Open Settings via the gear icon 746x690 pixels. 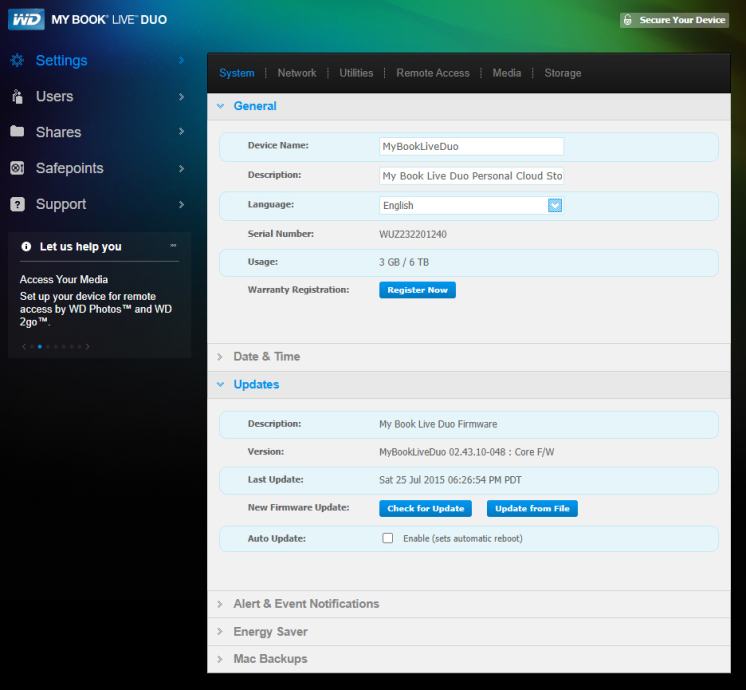pyautogui.click(x=17, y=61)
